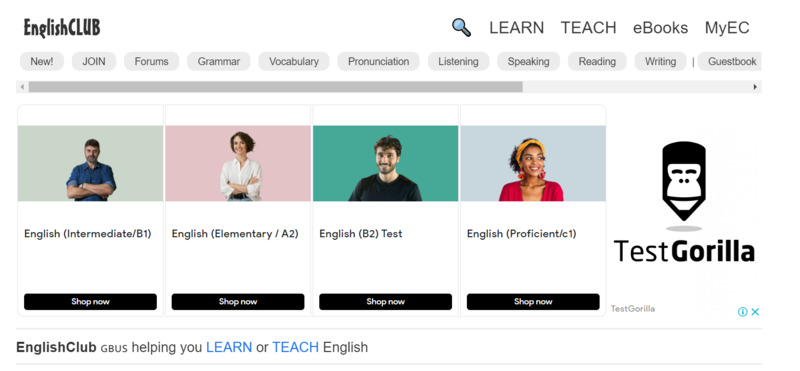Click the B2 Test man photo
The width and height of the screenshot is (800, 371).
click(386, 163)
